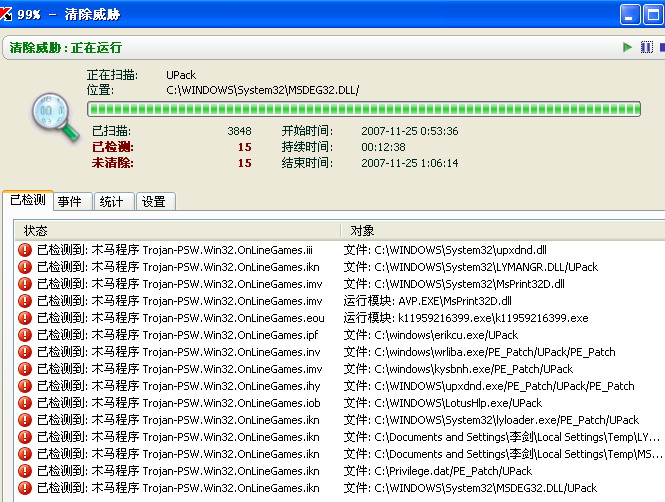Click alert icon for lyloader.exe row
The width and height of the screenshot is (665, 502).
click(x=25, y=420)
